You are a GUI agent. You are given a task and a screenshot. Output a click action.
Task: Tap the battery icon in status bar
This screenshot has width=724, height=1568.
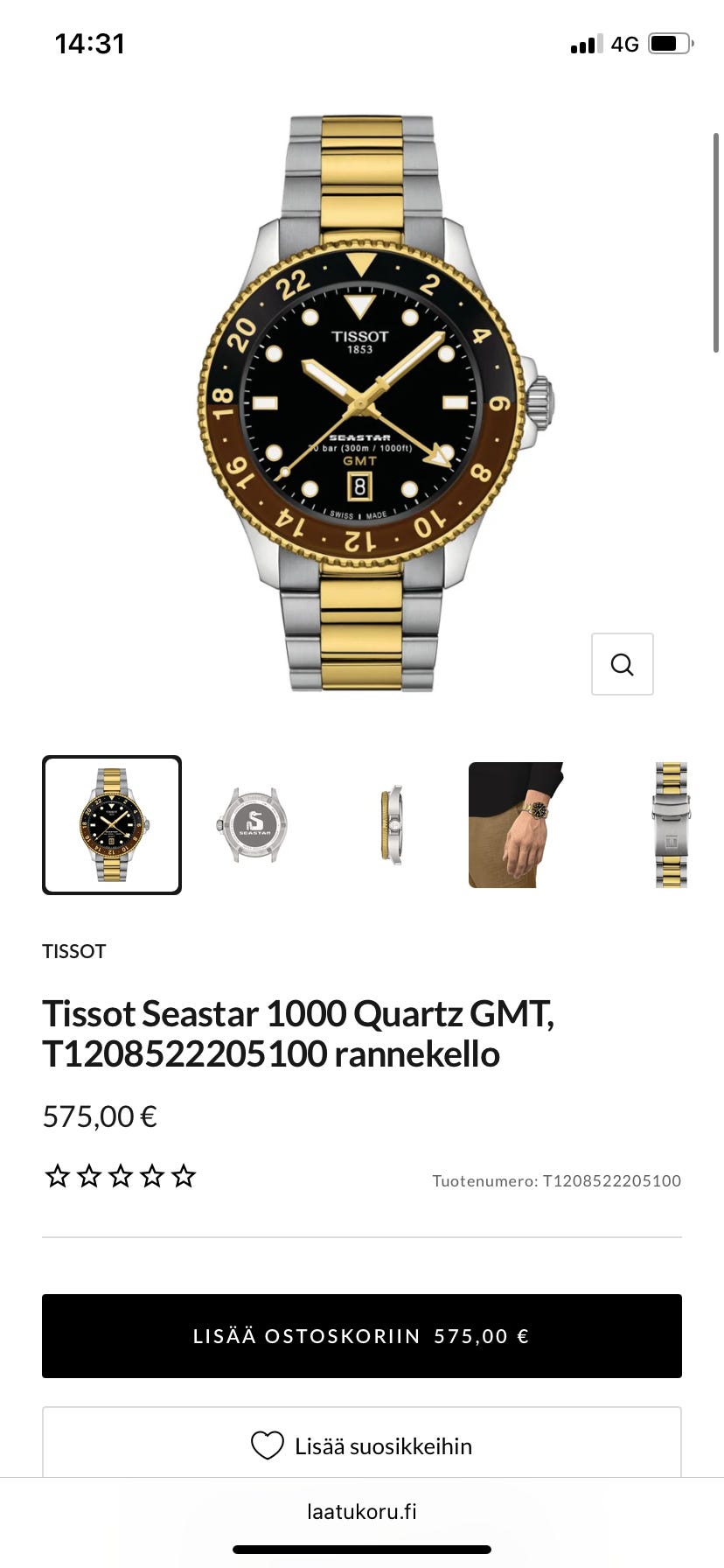coord(670,44)
